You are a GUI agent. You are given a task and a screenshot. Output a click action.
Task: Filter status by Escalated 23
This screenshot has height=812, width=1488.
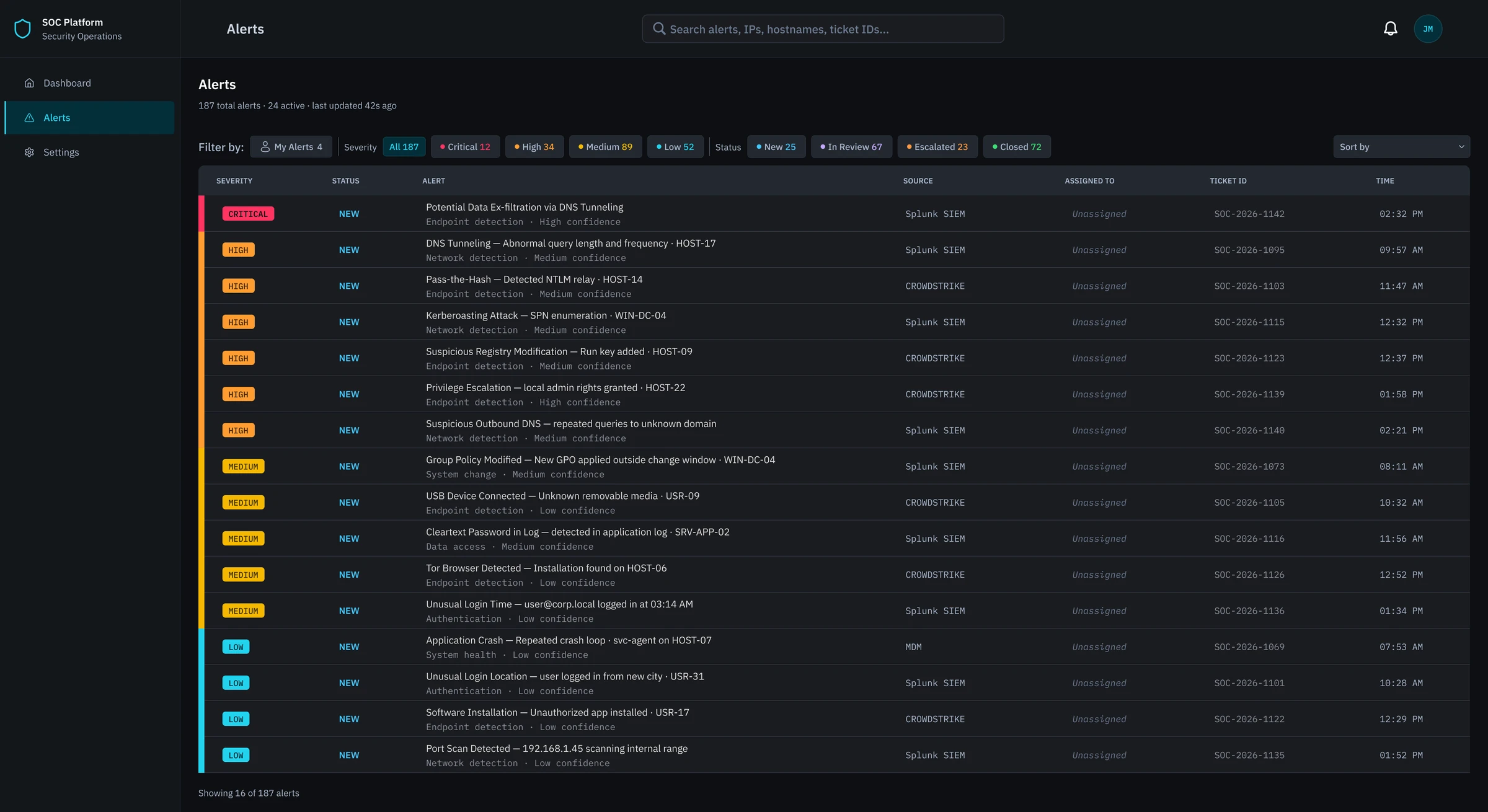click(937, 147)
